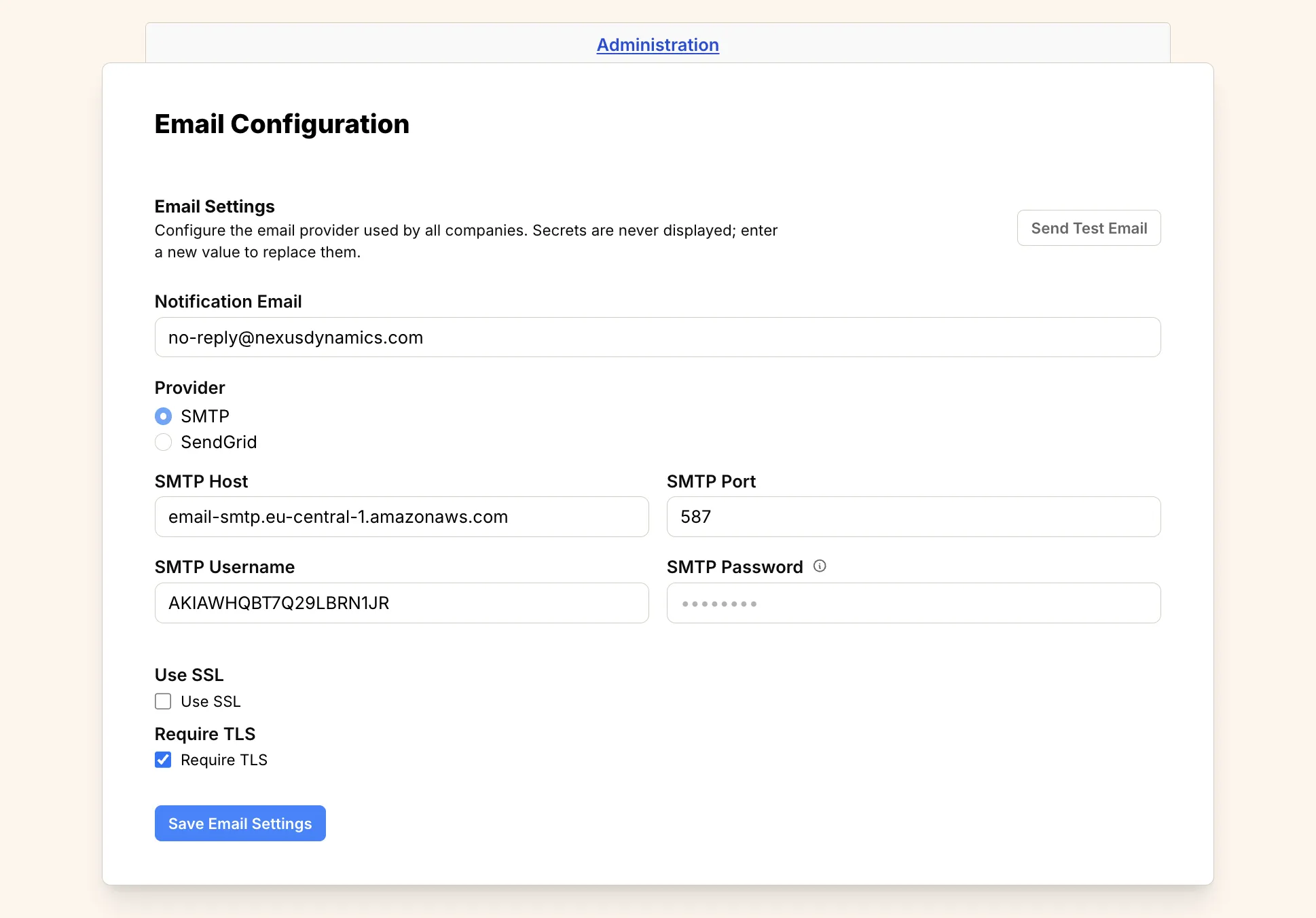The image size is (1316, 918).
Task: Open the Administration page
Action: (657, 45)
